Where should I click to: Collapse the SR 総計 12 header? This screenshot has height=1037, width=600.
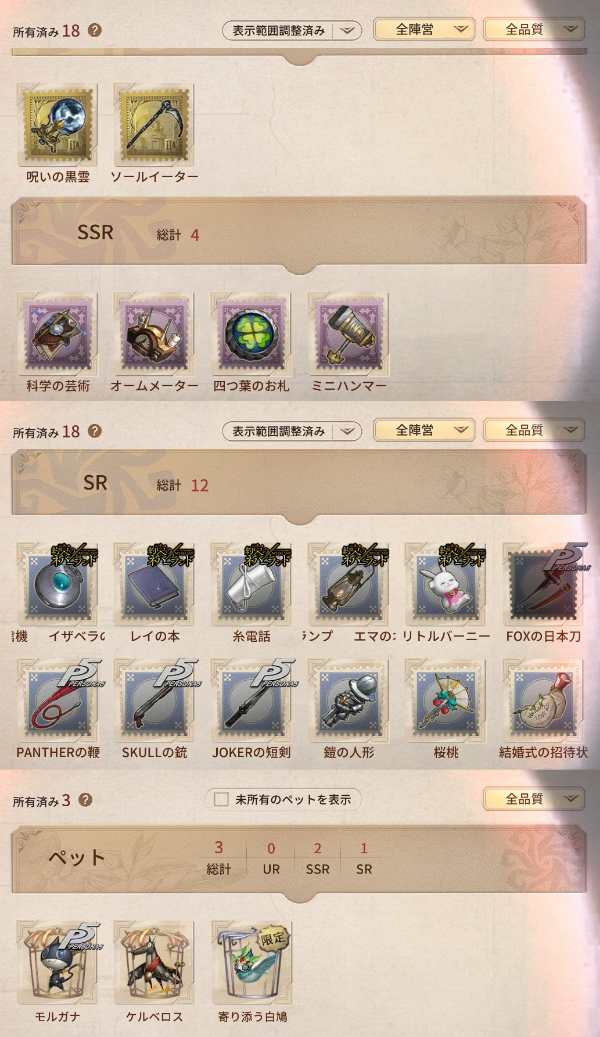tap(299, 485)
